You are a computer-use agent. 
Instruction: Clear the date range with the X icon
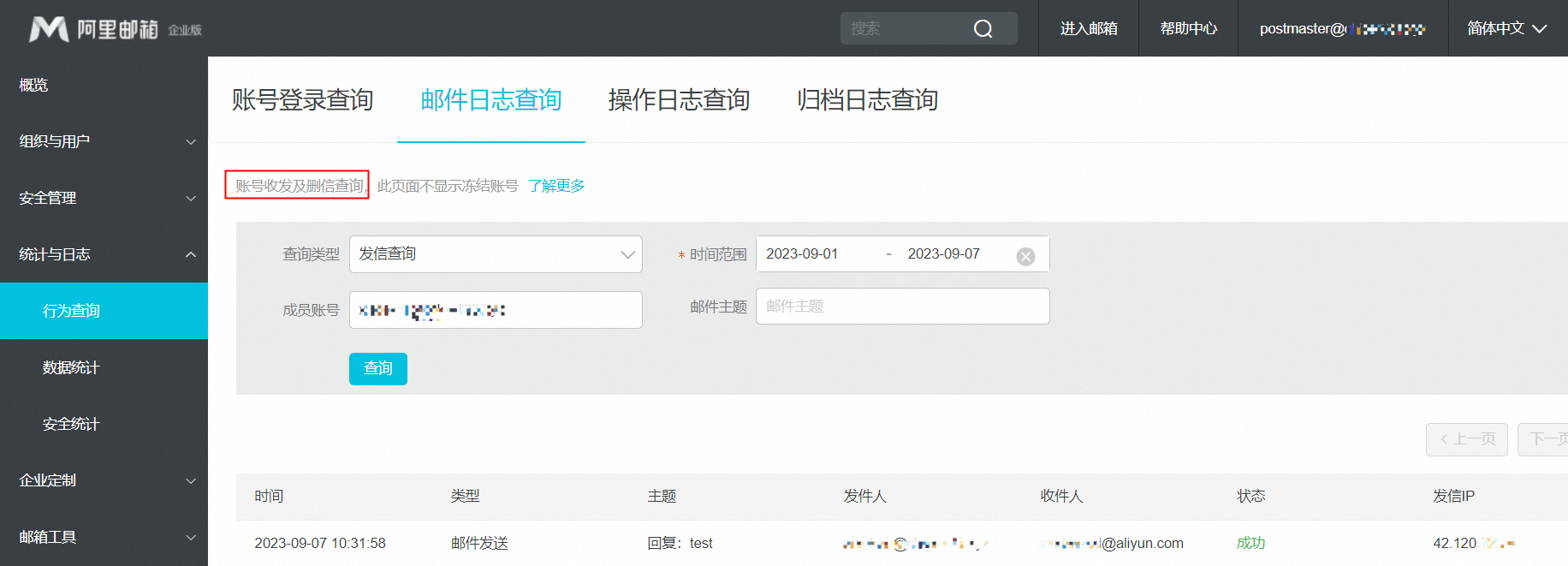[x=1025, y=256]
